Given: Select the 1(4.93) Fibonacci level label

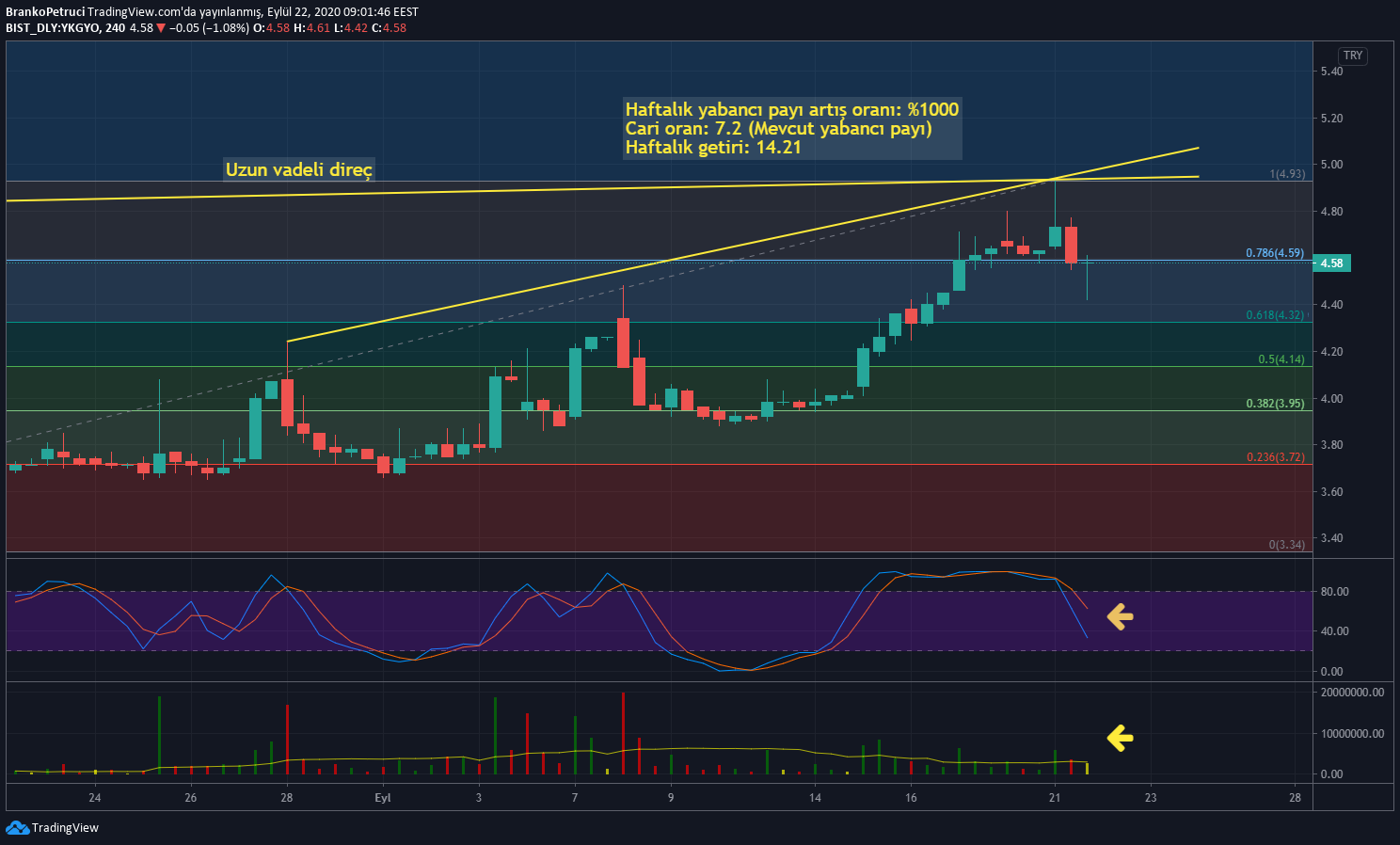Looking at the screenshot, I should tap(1287, 174).
